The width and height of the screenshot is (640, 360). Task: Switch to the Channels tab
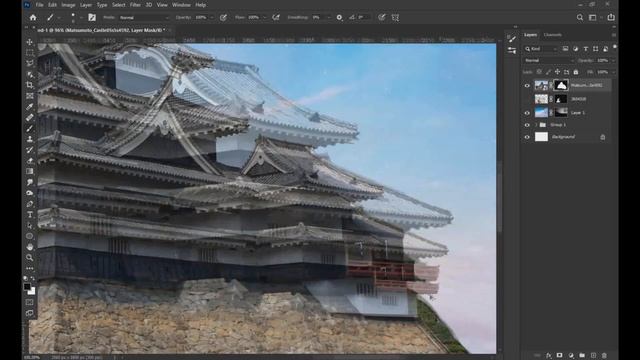[x=553, y=35]
